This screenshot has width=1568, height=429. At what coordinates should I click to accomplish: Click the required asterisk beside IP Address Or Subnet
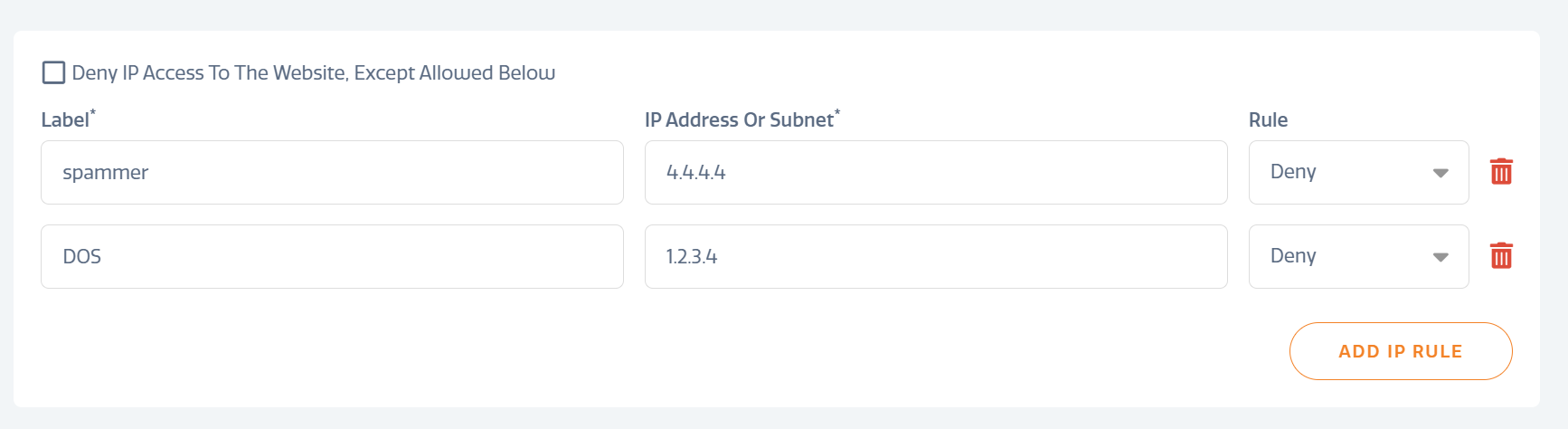(837, 112)
